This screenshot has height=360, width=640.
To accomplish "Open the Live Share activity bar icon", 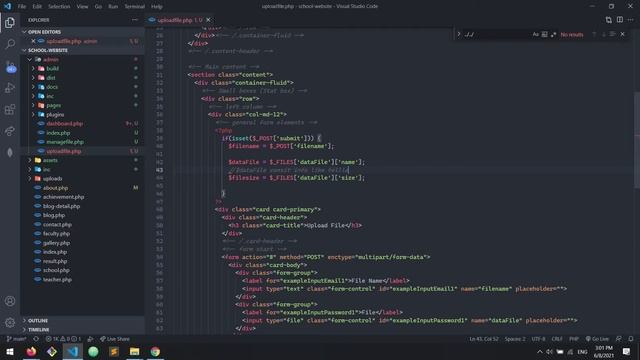I will click(x=10, y=131).
